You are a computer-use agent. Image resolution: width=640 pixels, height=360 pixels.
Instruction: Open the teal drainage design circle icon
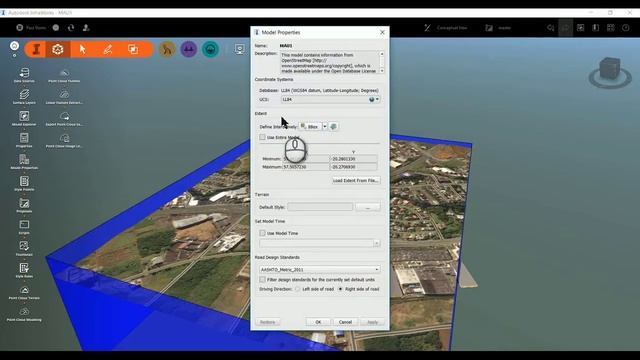click(211, 49)
